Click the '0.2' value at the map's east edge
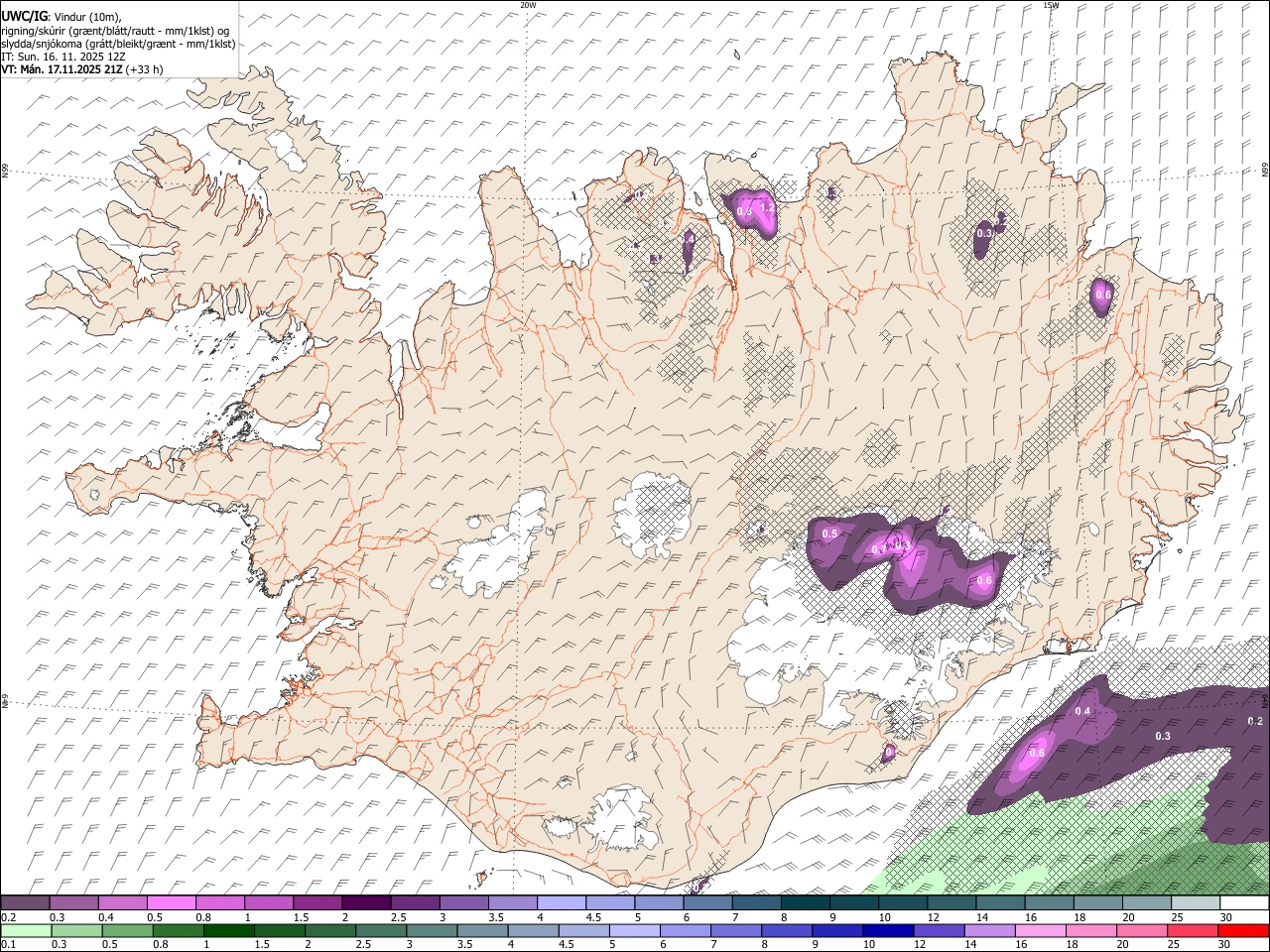Screen dimensions: 1270x952 pos(1255,721)
